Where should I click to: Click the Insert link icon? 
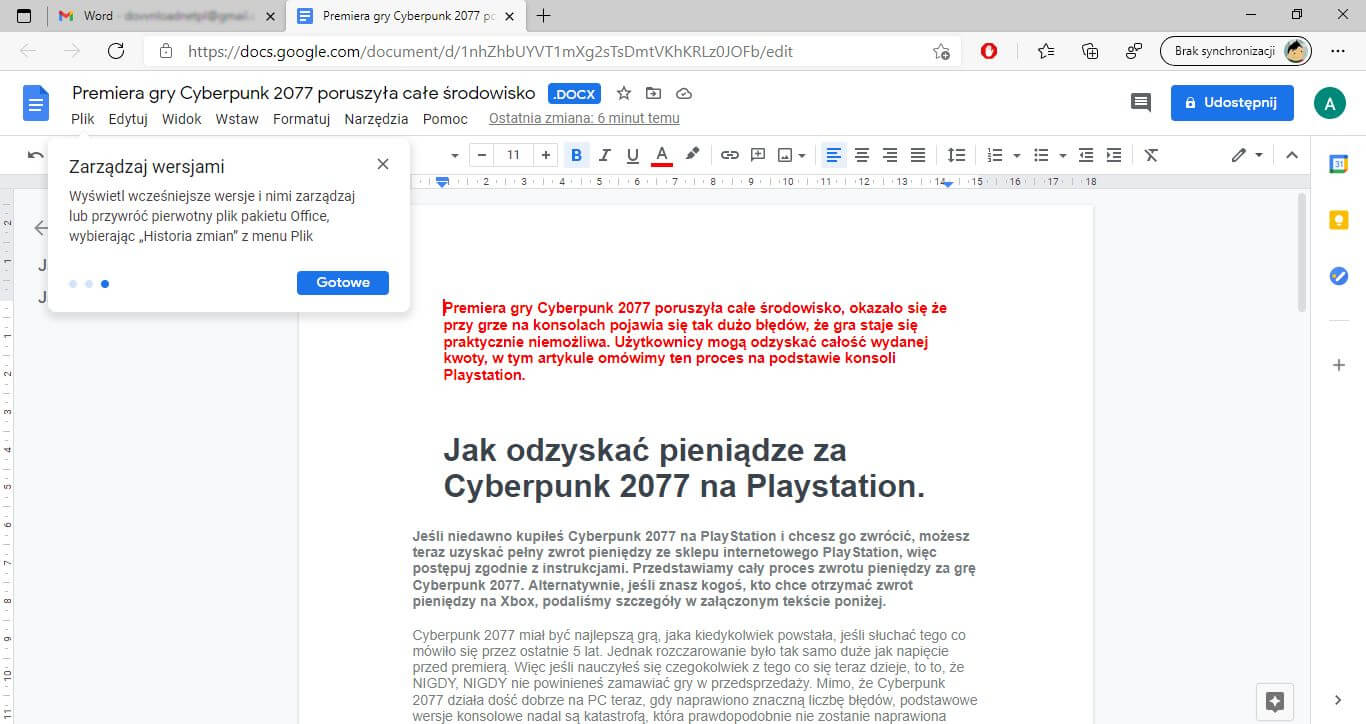[x=730, y=155]
